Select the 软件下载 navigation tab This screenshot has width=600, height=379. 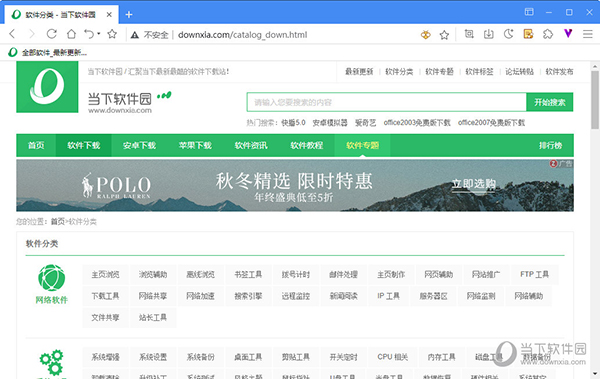(84, 145)
